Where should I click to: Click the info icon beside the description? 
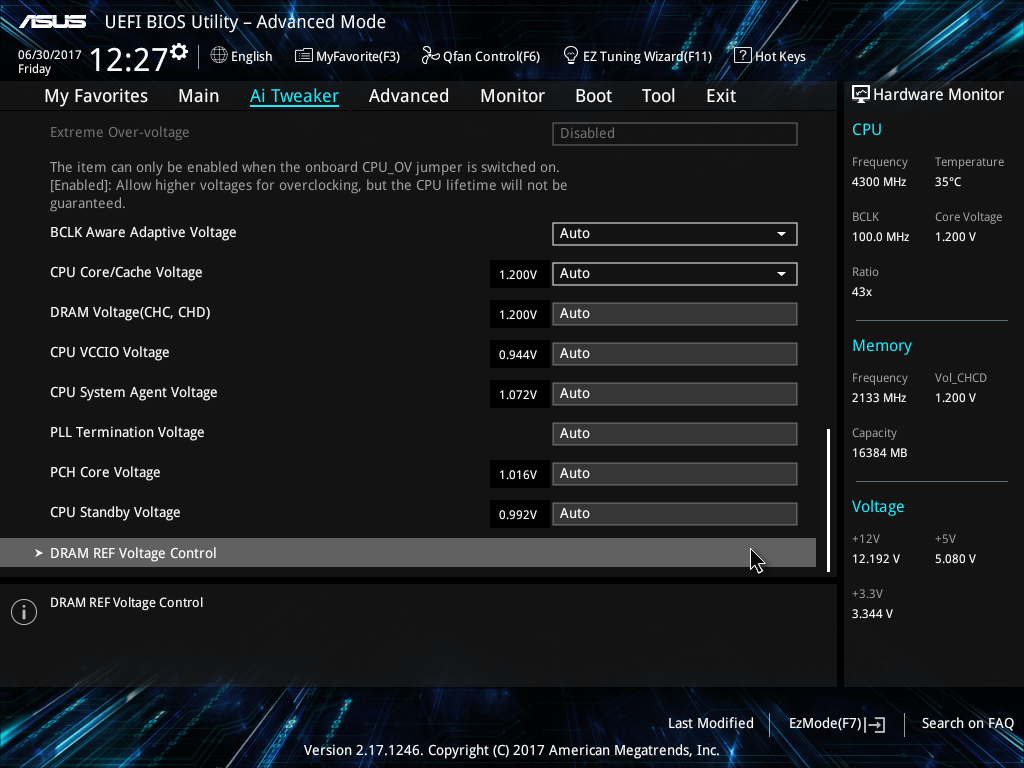click(24, 612)
